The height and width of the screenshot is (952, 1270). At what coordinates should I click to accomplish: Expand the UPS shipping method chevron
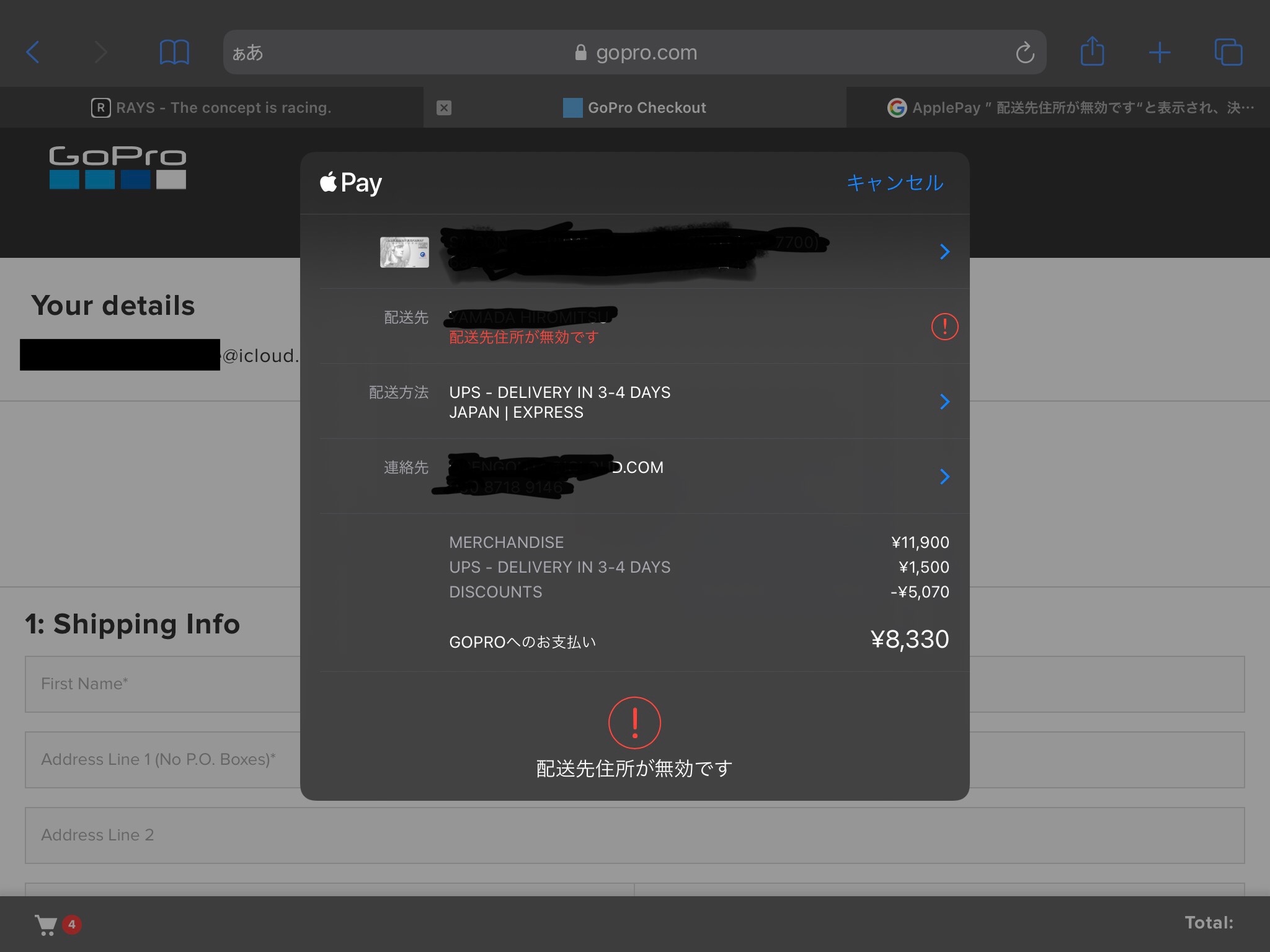944,402
